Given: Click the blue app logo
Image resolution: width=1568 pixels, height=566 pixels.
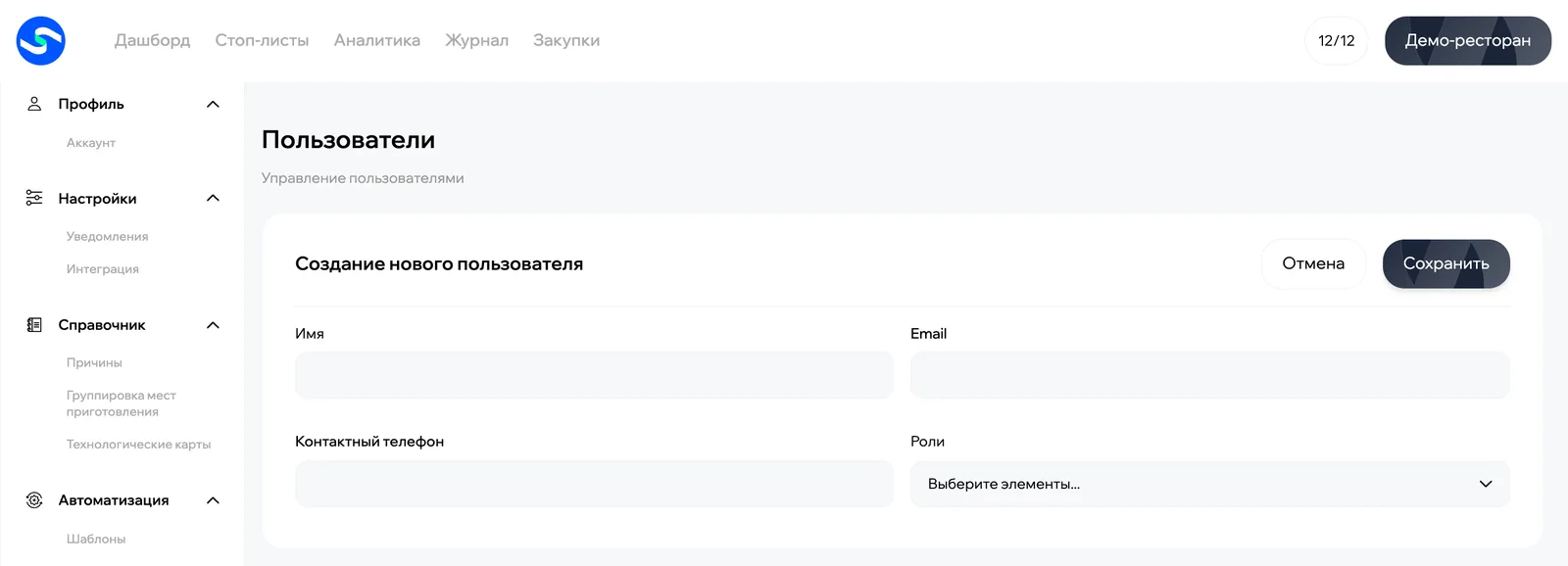Looking at the screenshot, I should click(x=40, y=40).
